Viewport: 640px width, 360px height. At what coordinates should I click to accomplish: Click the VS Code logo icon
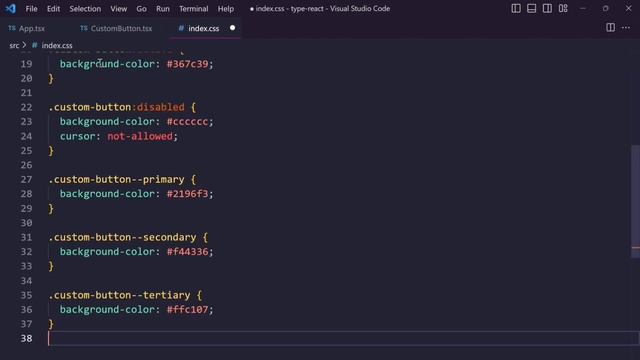[11, 8]
